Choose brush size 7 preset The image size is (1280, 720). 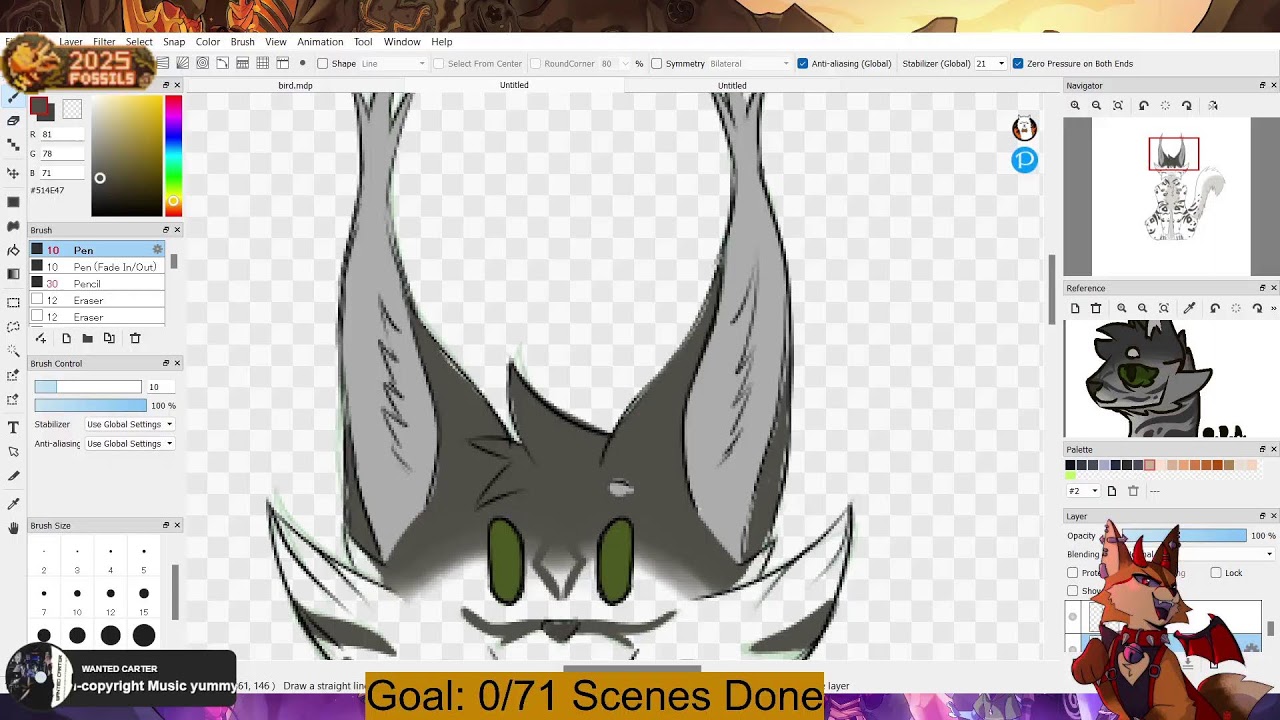click(x=44, y=600)
